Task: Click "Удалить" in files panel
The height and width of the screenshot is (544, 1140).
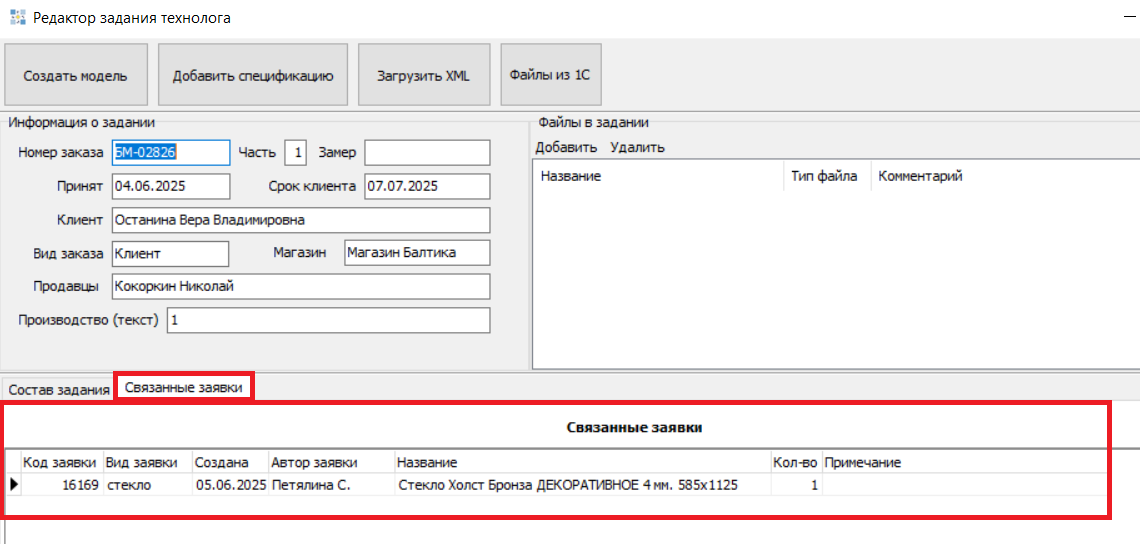Action: click(x=637, y=148)
